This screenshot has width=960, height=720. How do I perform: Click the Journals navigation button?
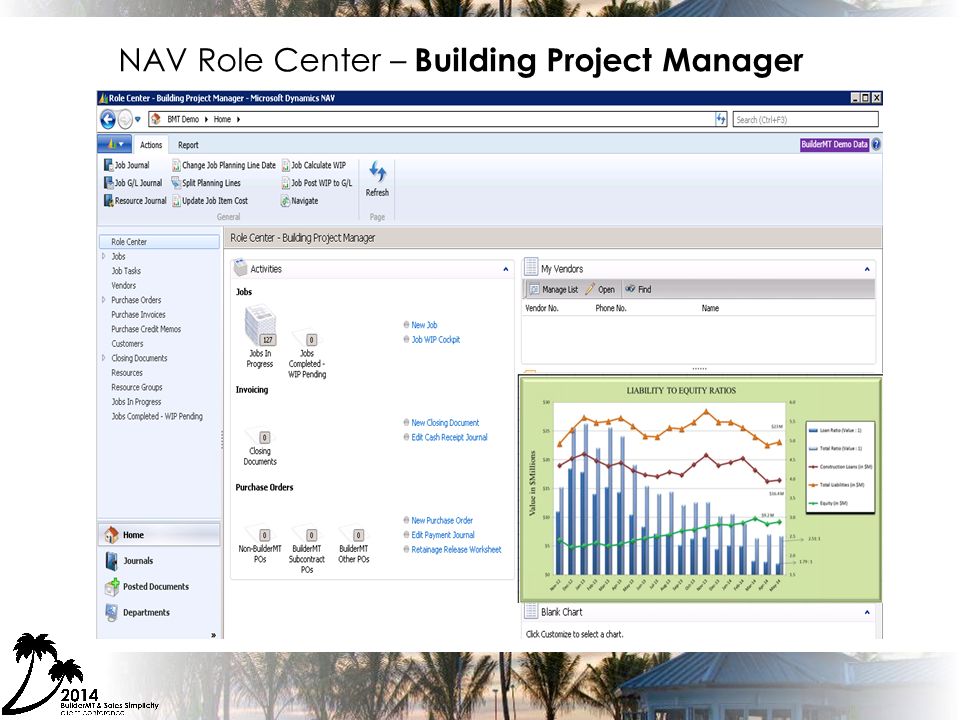click(159, 561)
